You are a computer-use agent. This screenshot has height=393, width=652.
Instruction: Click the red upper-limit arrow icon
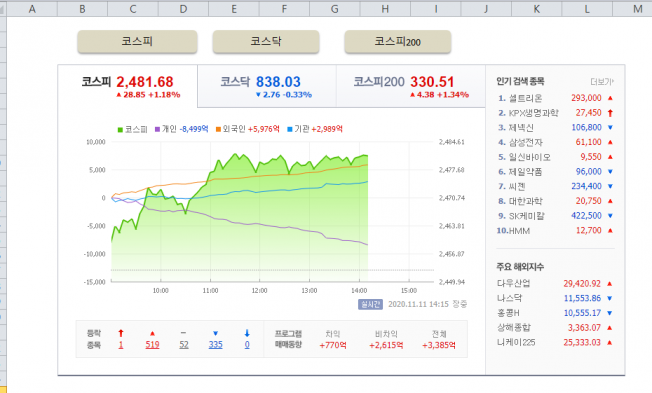tap(121, 333)
